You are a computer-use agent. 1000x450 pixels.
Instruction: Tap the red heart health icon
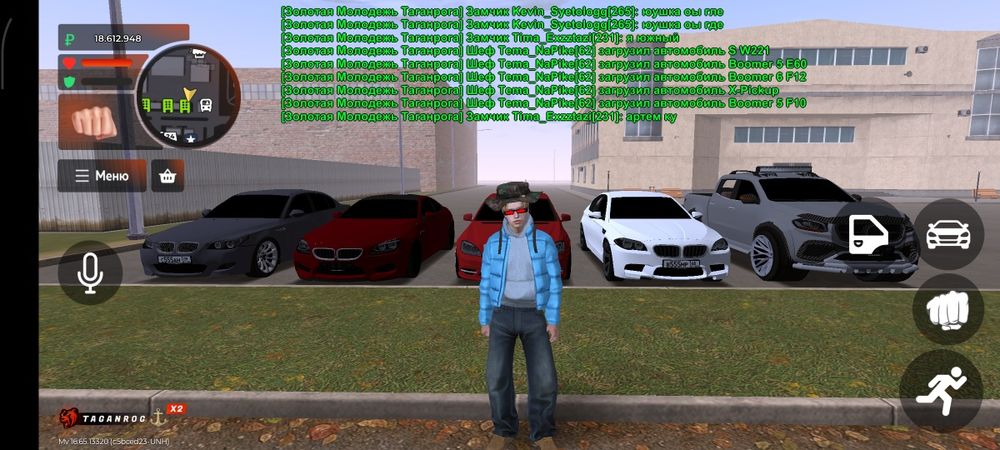click(x=69, y=64)
